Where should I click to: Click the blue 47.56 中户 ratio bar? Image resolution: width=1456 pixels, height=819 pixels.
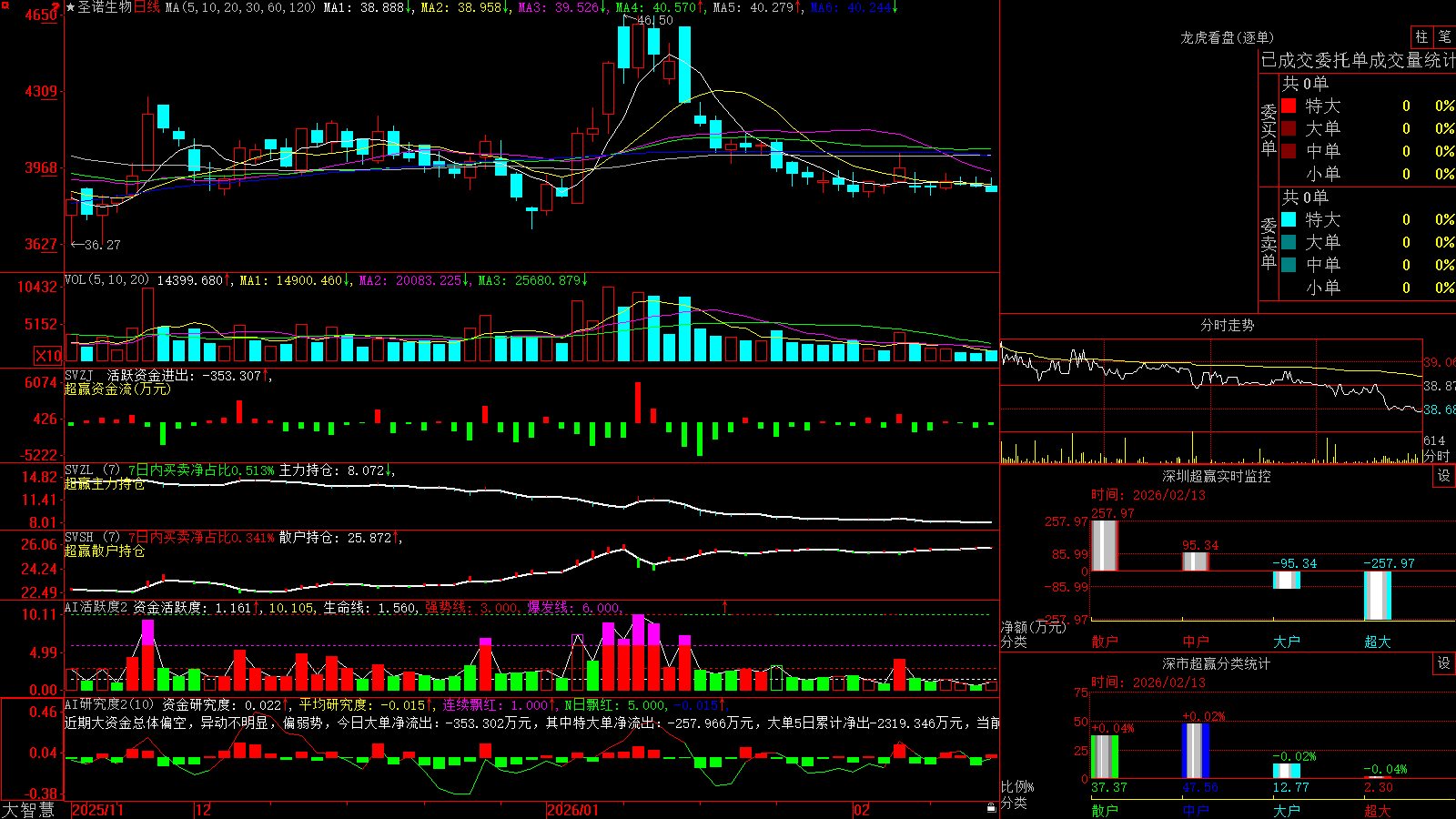(1196, 751)
